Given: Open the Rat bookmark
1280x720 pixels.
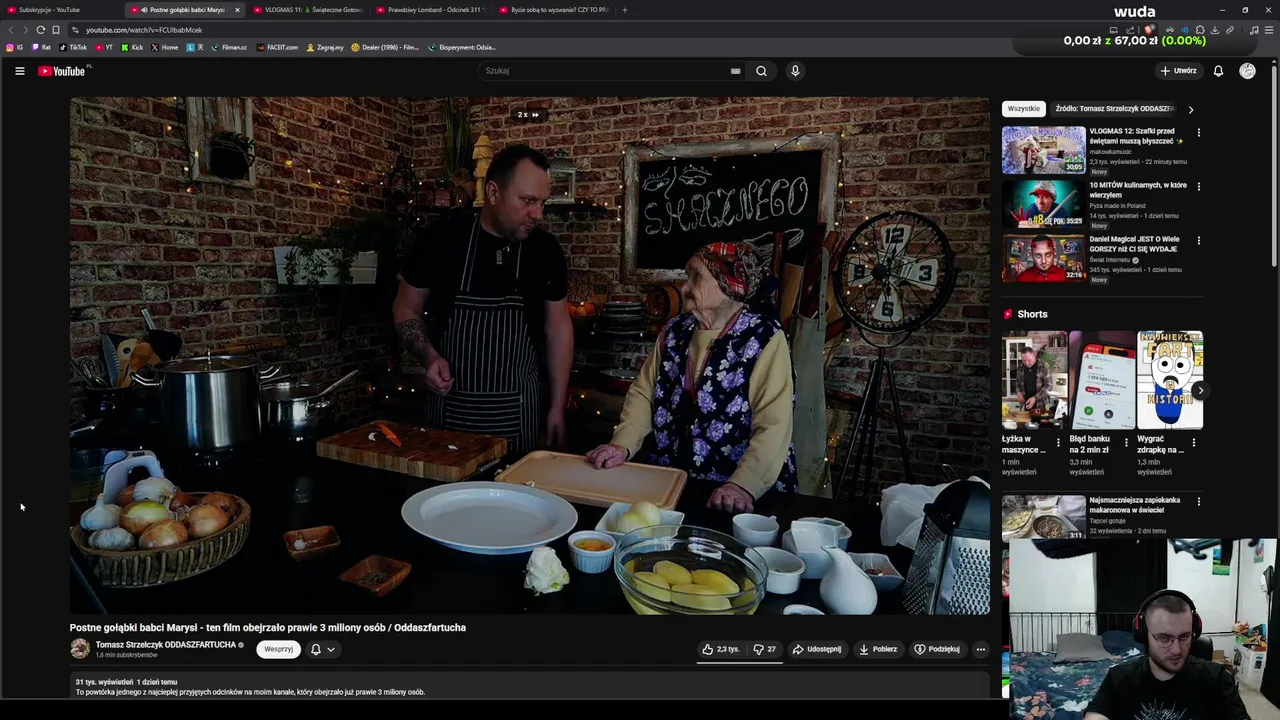Looking at the screenshot, I should (41, 47).
